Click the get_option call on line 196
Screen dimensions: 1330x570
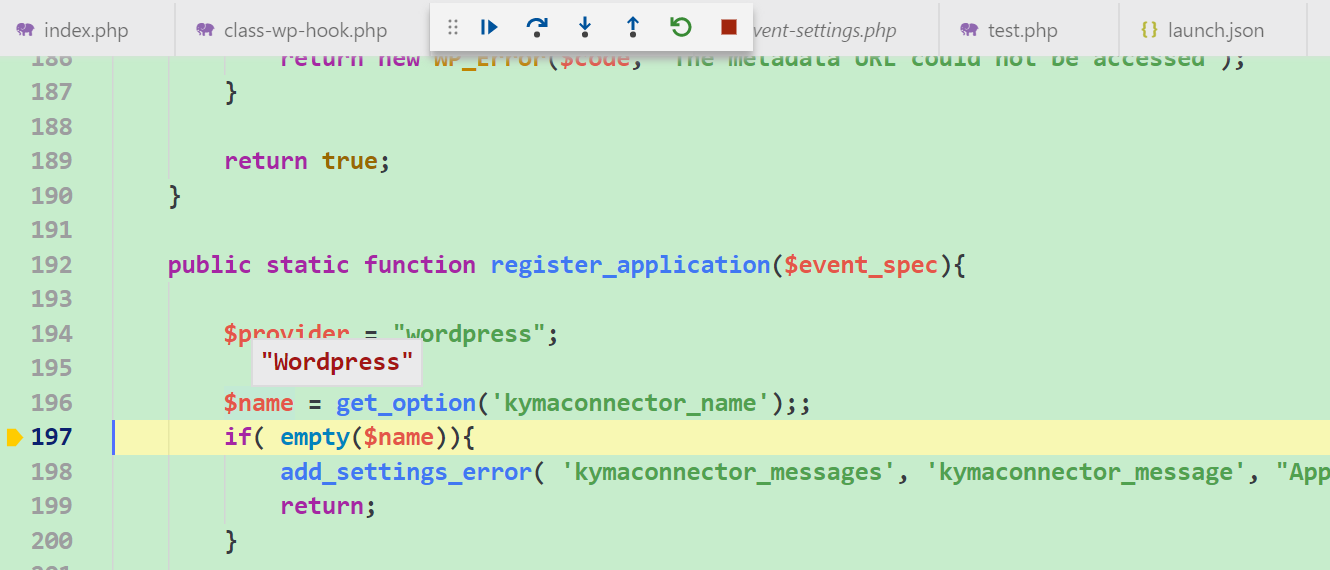(406, 403)
